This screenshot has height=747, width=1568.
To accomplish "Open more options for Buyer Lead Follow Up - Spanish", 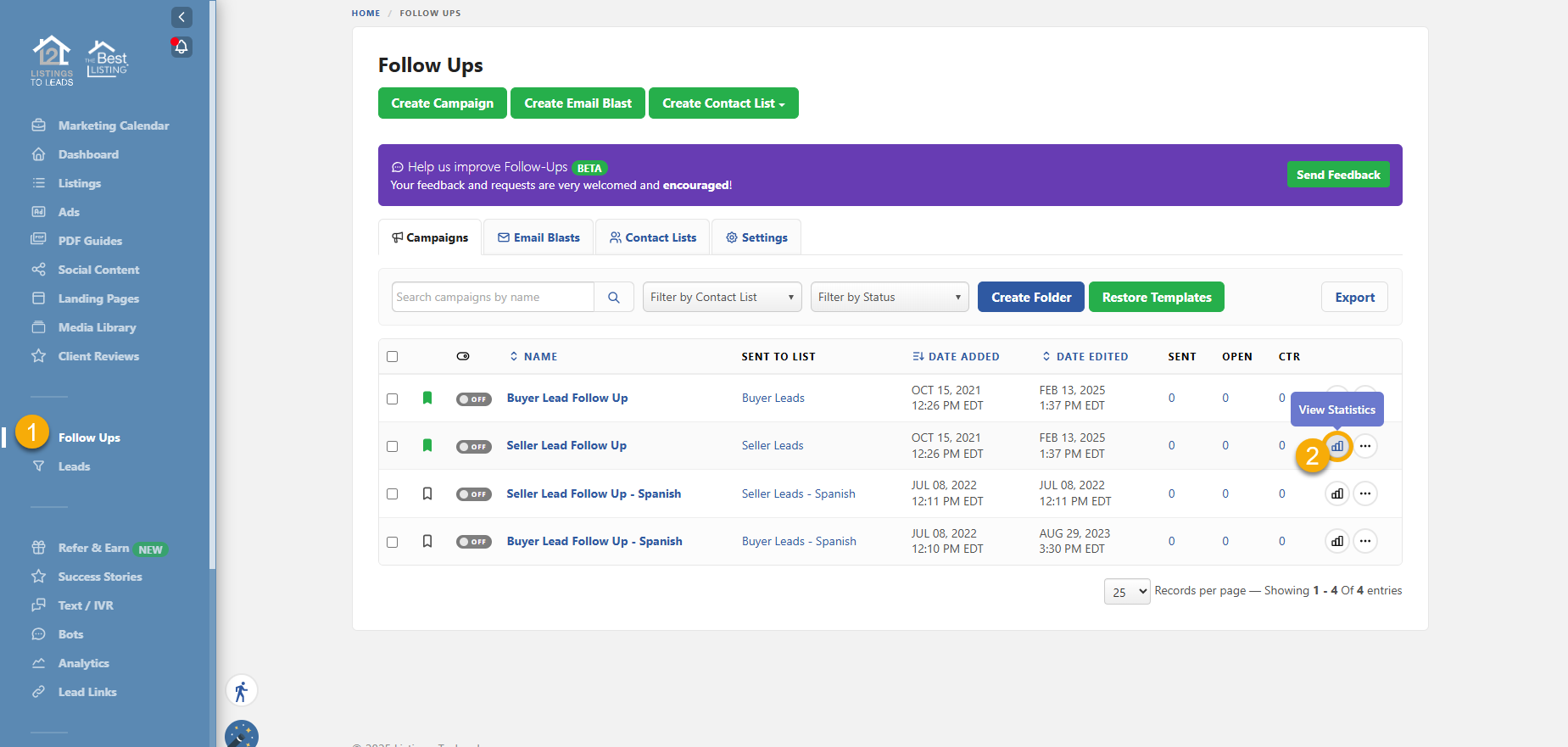I will (1365, 541).
